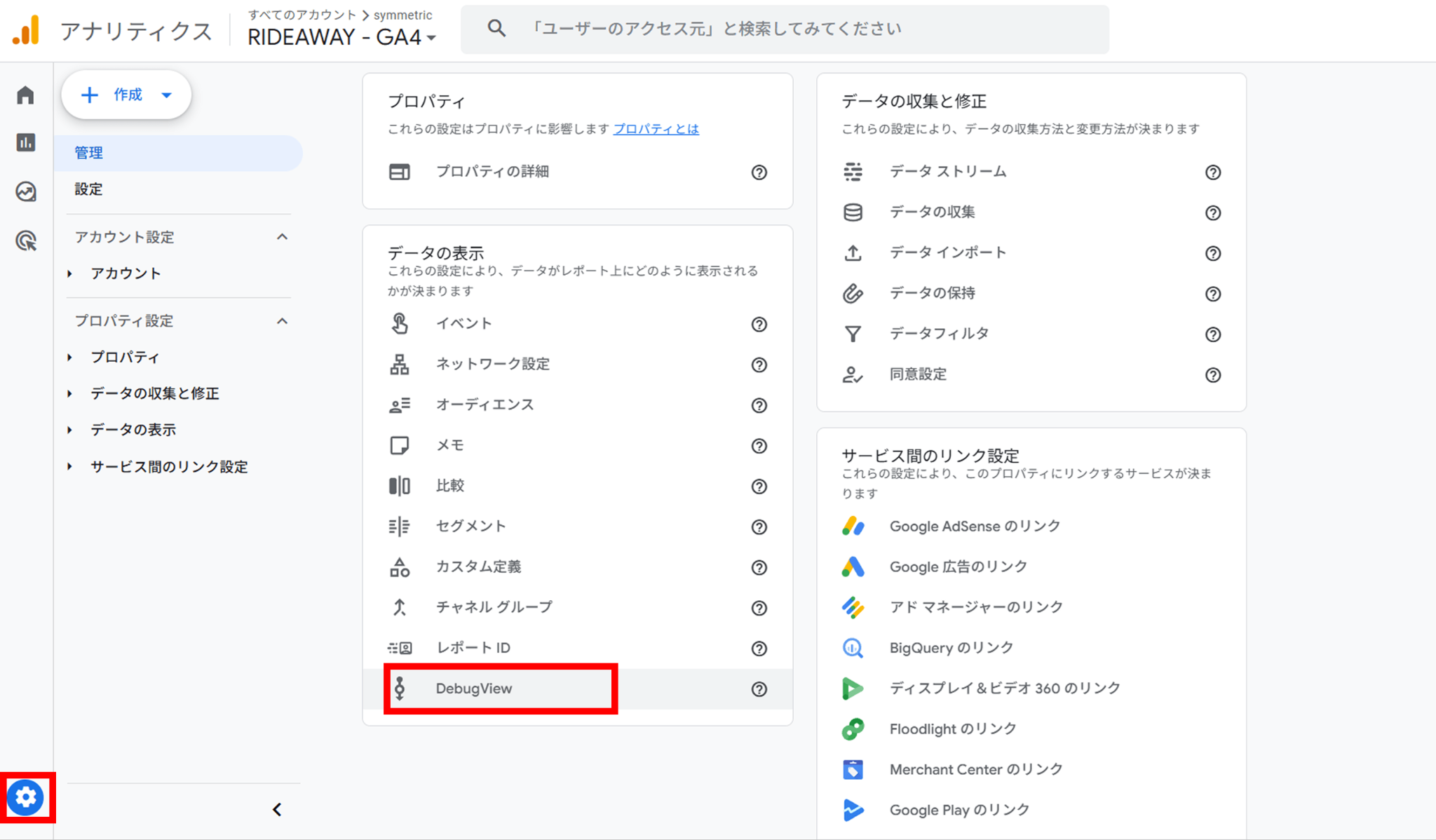This screenshot has width=1436, height=840.
Task: Open Google Play のリンク
Action: coord(1031,810)
